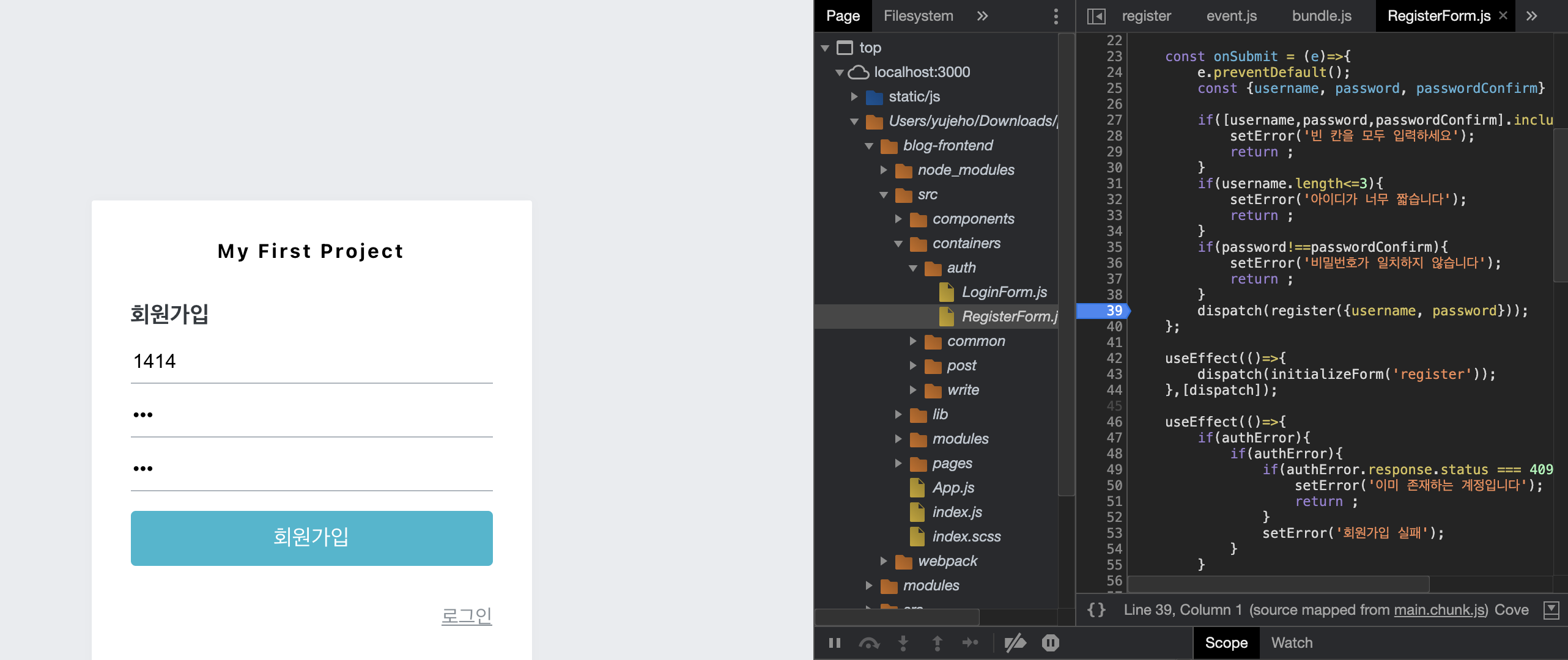Click the step into function icon
This screenshot has width=1568, height=660.
point(903,643)
